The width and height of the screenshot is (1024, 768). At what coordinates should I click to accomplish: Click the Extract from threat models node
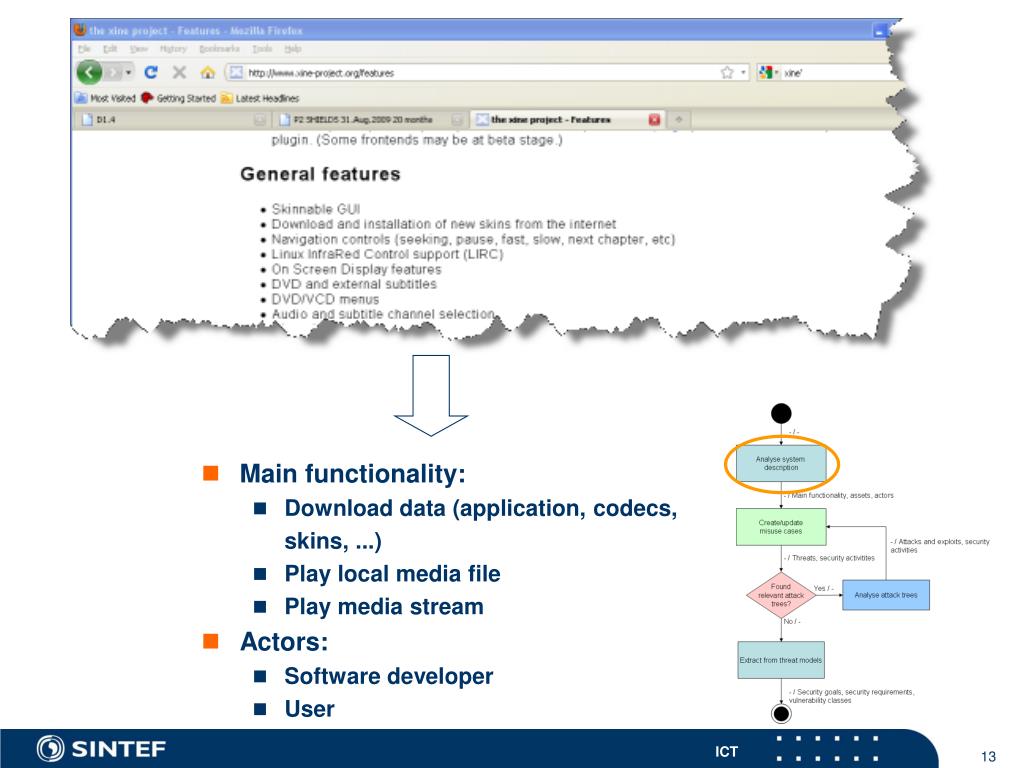click(x=781, y=660)
